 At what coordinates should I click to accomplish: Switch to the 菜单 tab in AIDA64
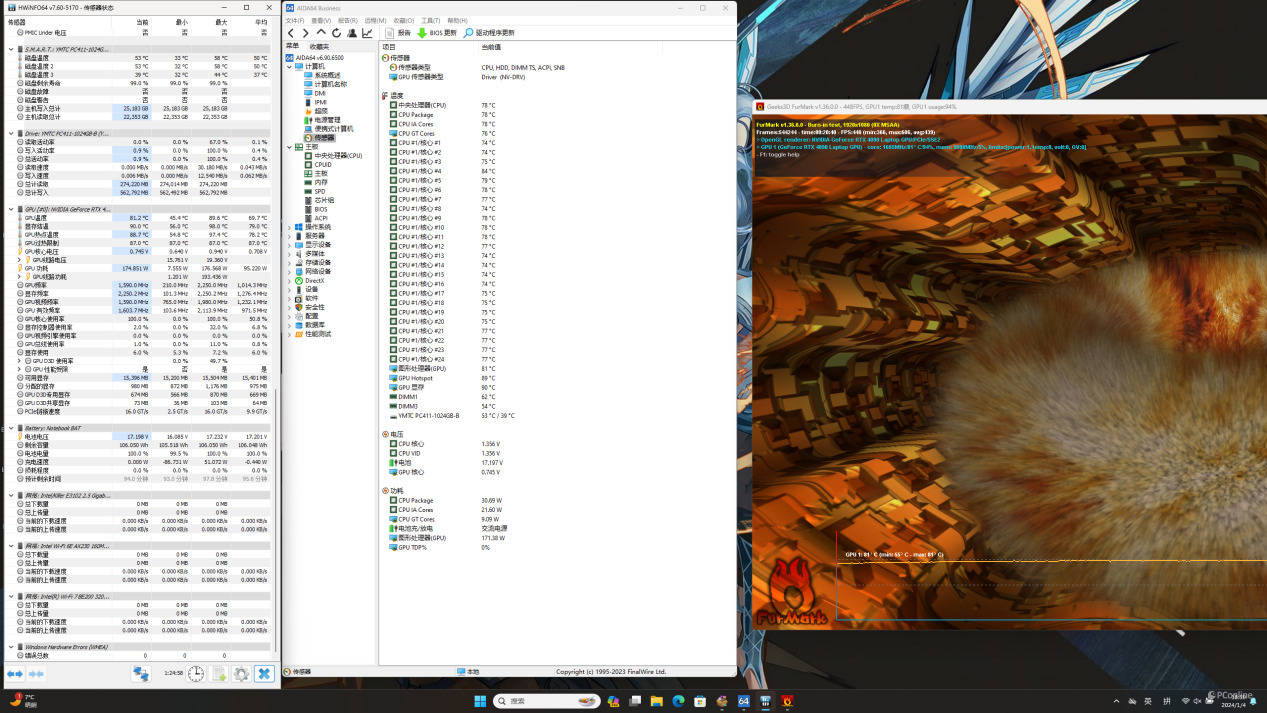pos(292,46)
